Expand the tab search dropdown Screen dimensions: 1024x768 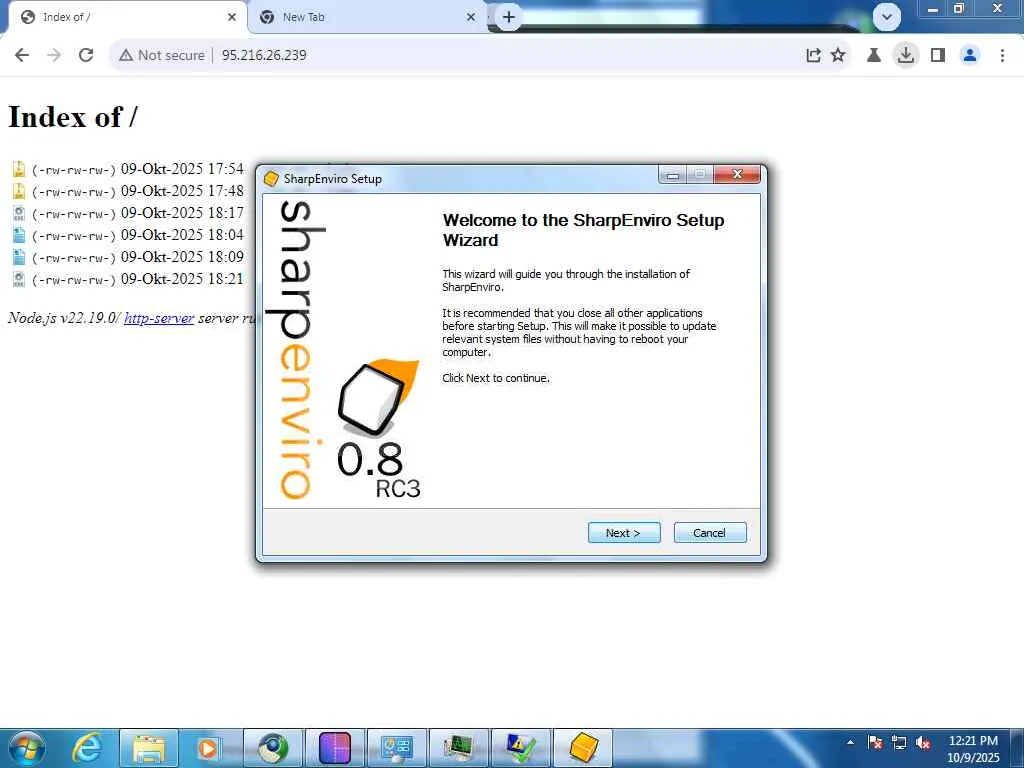[887, 18]
